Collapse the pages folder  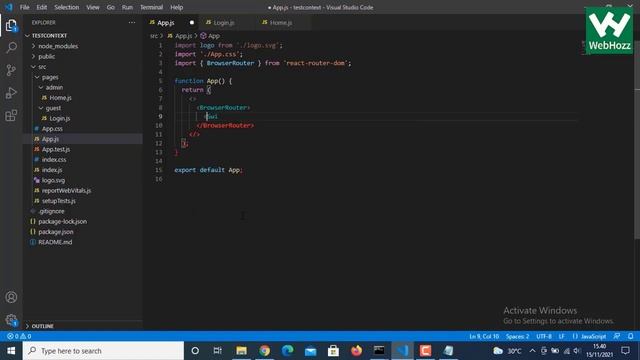click(x=37, y=77)
